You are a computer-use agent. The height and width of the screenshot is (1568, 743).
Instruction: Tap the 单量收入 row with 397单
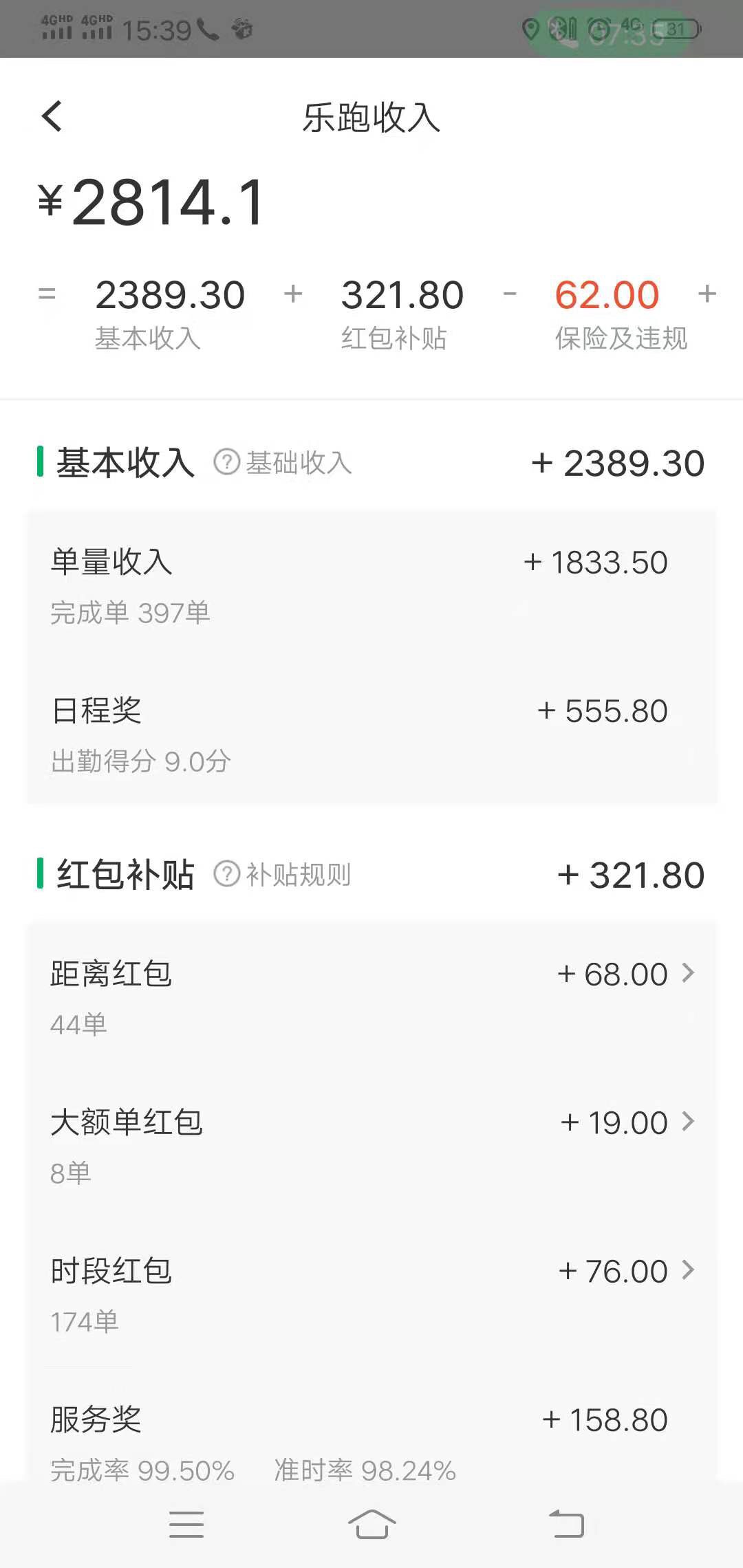[x=371, y=586]
